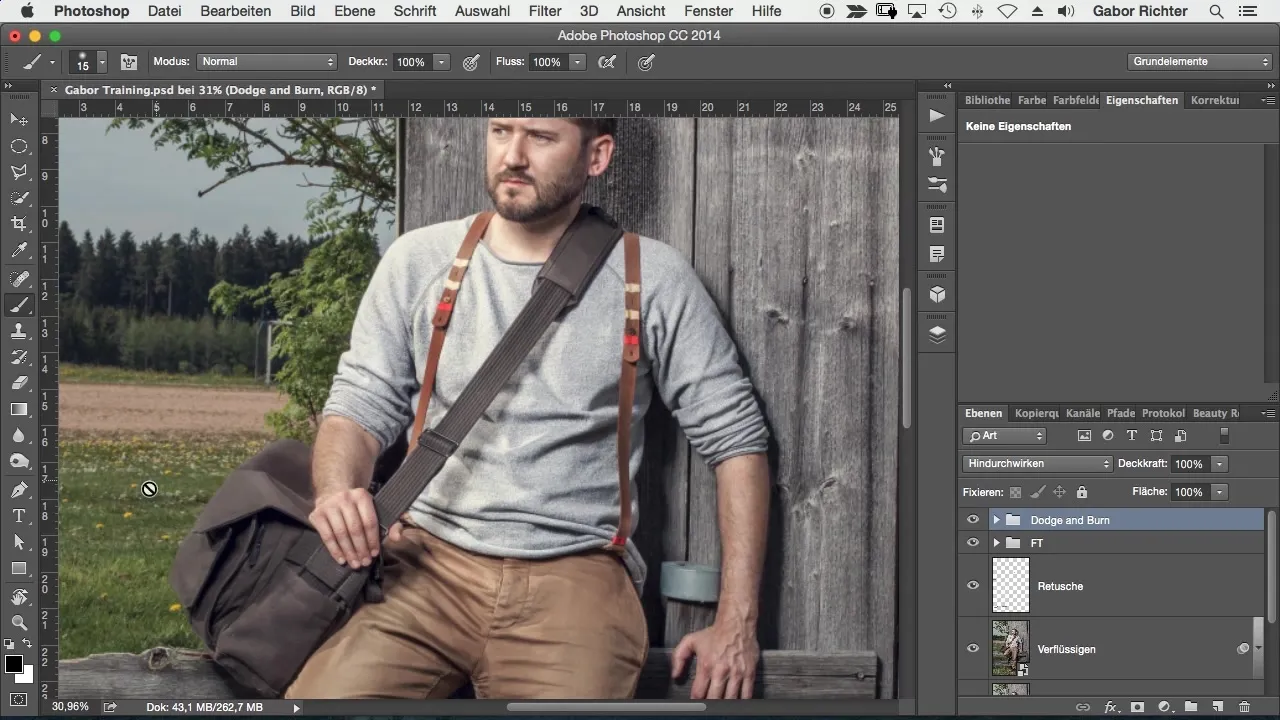Image resolution: width=1280 pixels, height=720 pixels.
Task: Hide the Retusche layer
Action: point(973,585)
